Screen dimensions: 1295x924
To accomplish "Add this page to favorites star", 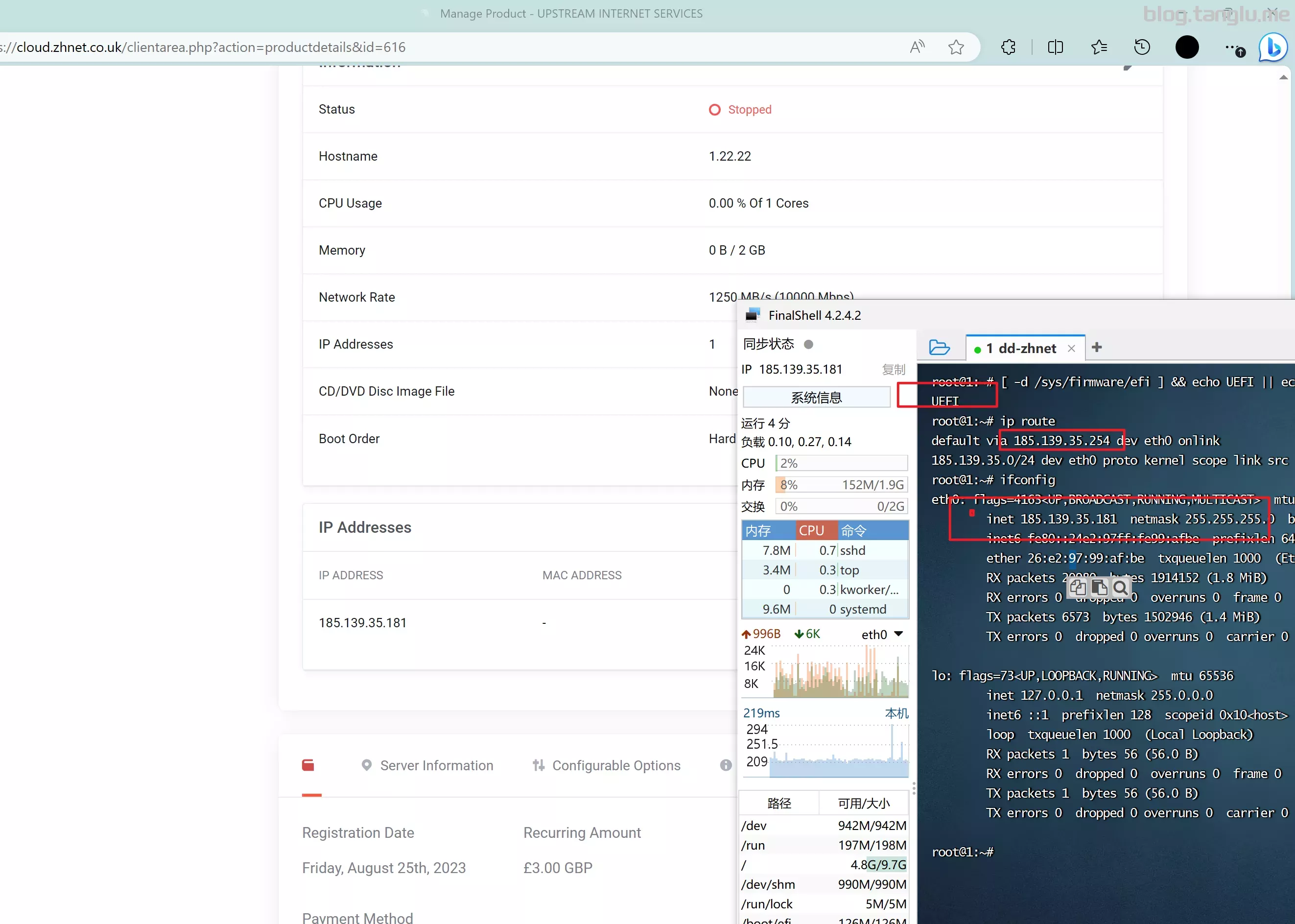I will point(956,47).
